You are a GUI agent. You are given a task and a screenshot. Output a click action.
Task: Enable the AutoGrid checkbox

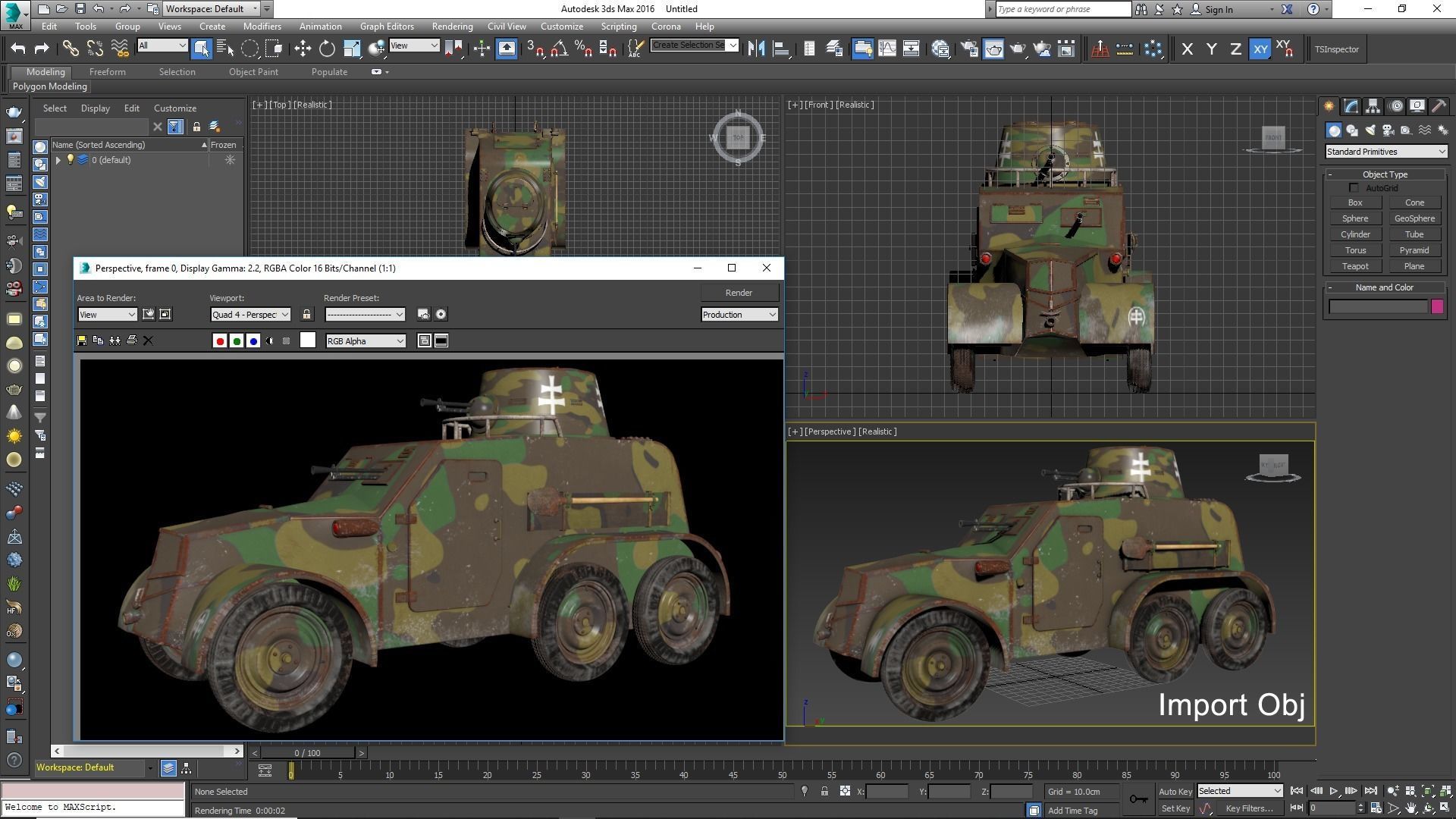tap(1354, 188)
